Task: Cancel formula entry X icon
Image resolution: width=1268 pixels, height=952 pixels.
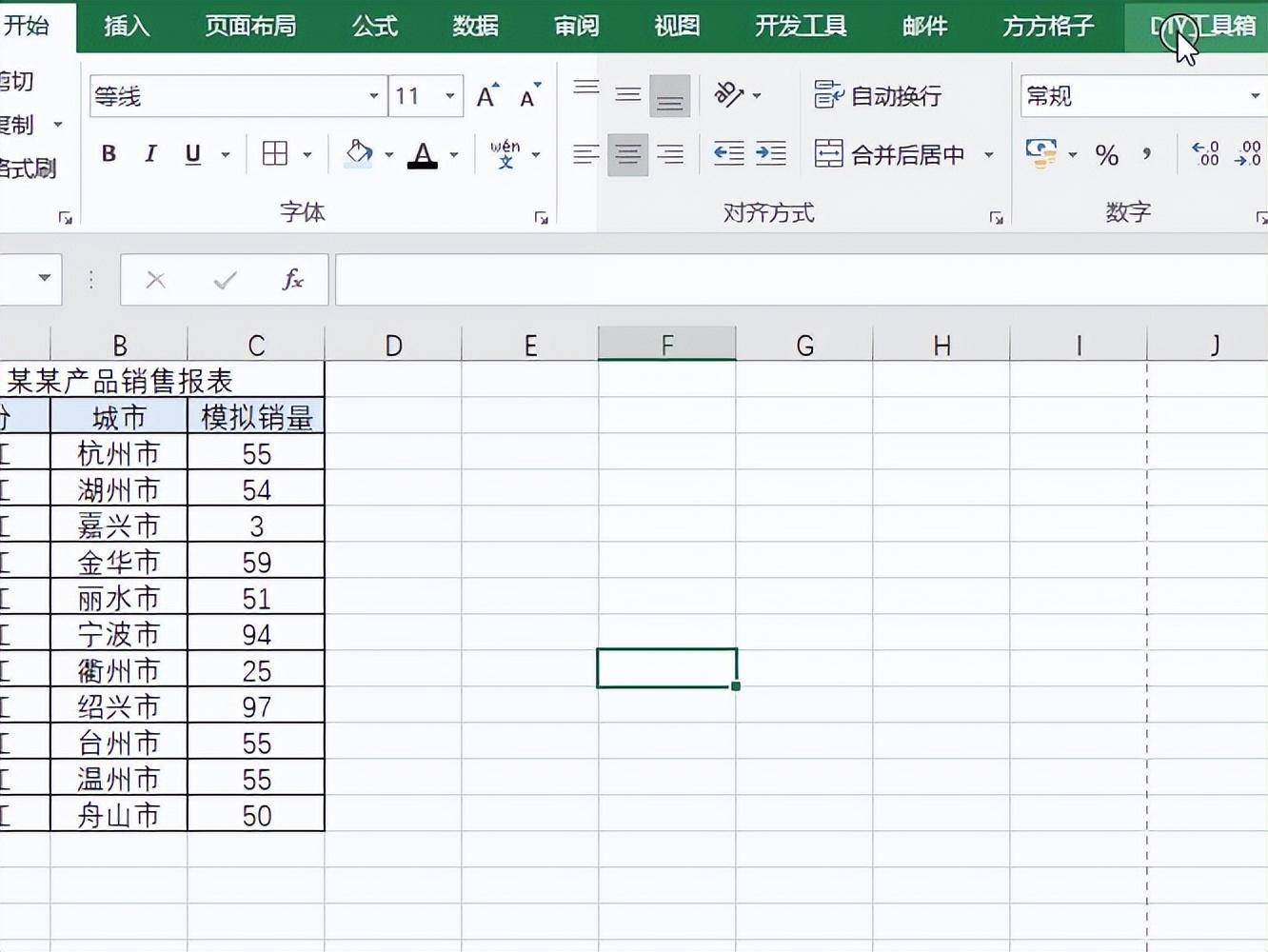Action: (156, 280)
